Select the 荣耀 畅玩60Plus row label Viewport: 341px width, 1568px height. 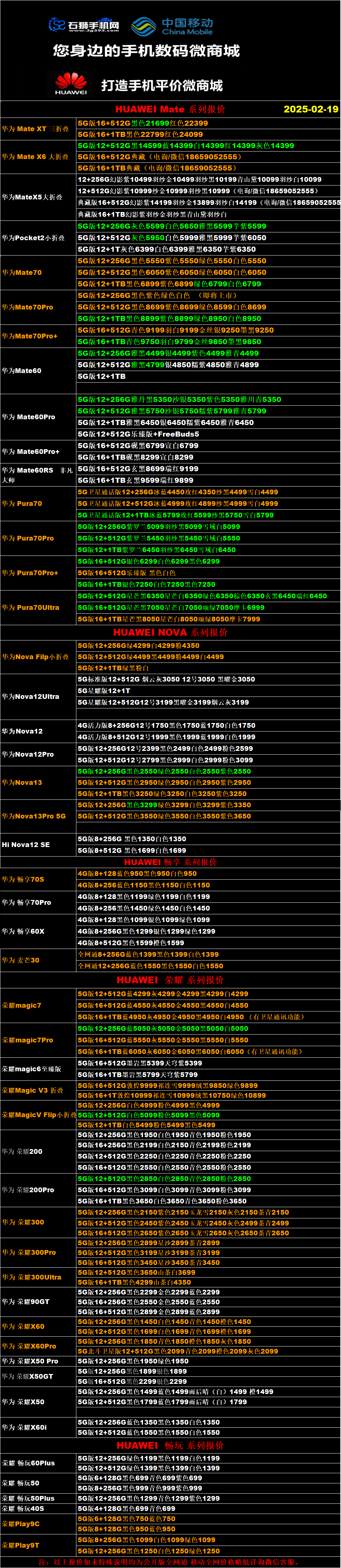(x=29, y=1463)
